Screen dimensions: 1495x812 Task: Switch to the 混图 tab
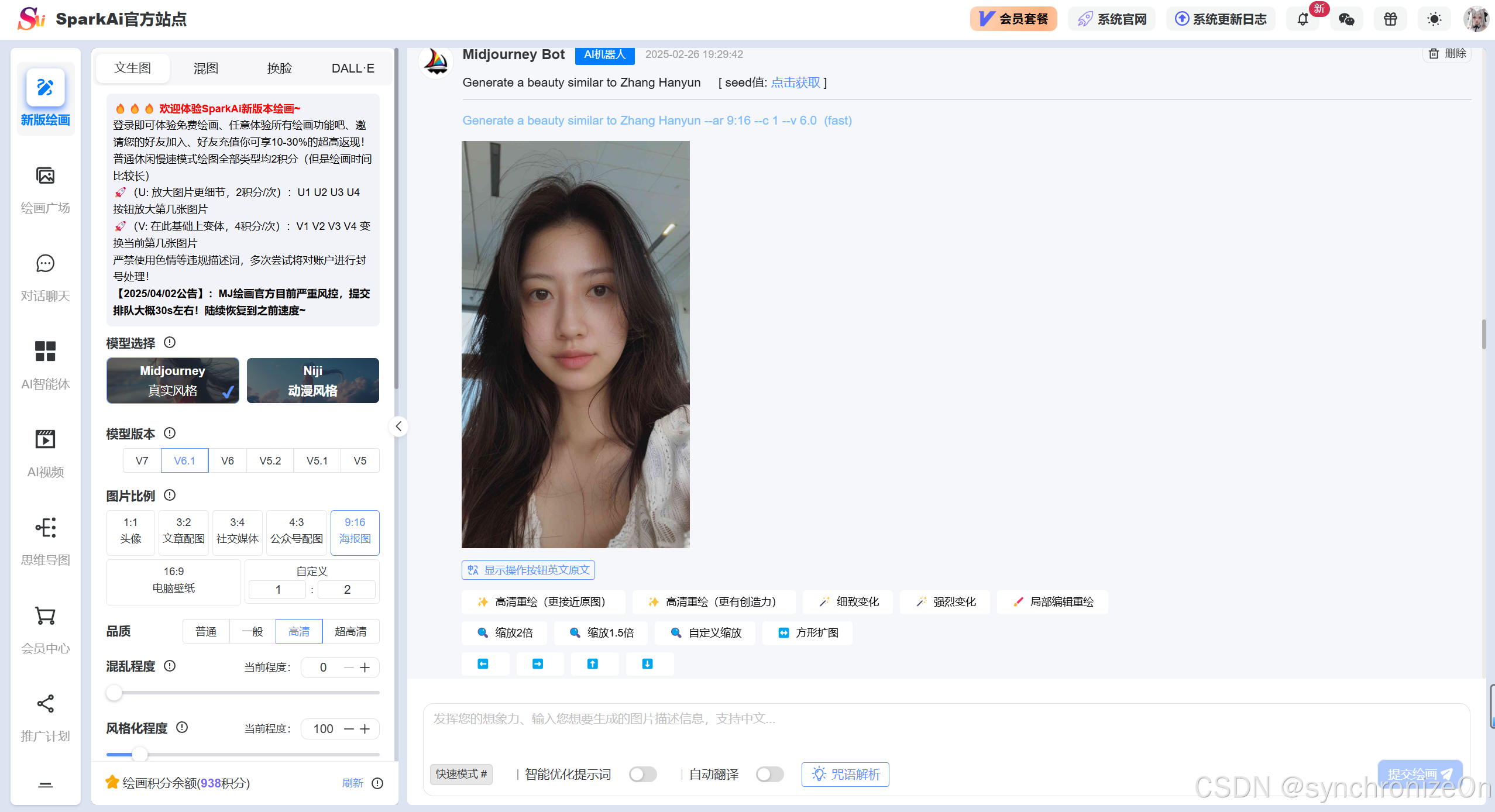pyautogui.click(x=206, y=68)
